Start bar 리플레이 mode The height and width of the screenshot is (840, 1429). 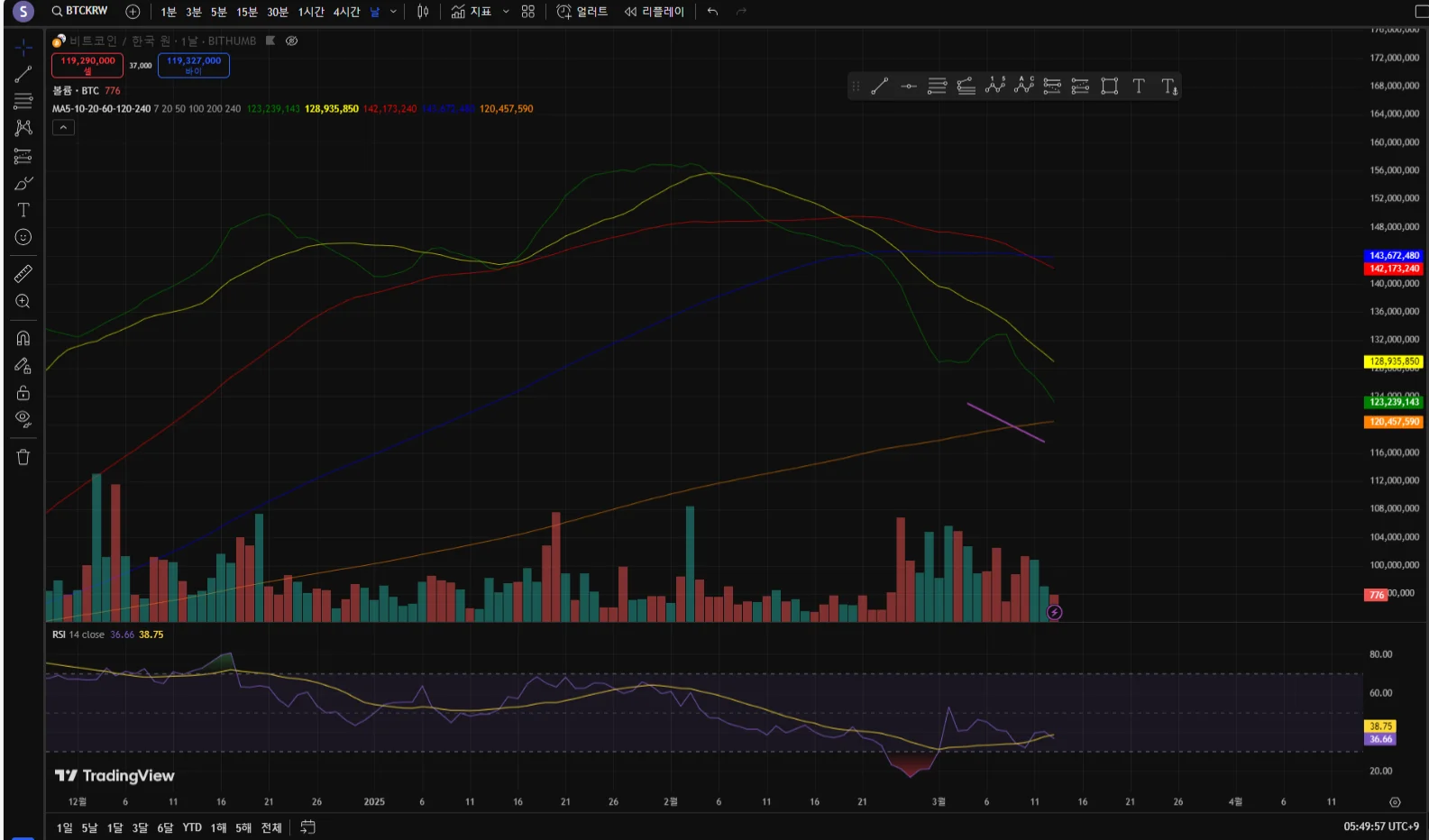pos(655,12)
